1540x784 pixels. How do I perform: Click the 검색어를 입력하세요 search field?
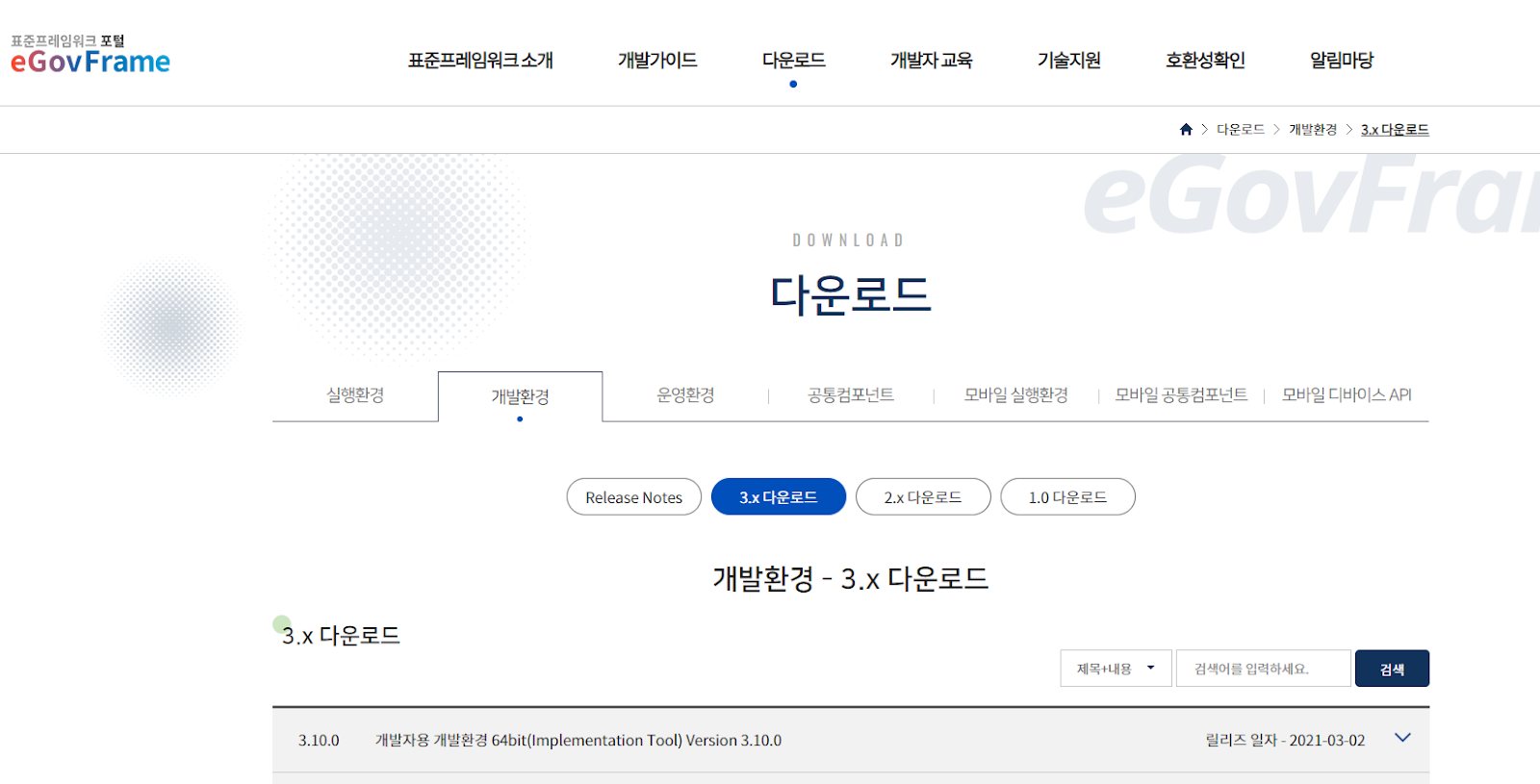pyautogui.click(x=1263, y=669)
